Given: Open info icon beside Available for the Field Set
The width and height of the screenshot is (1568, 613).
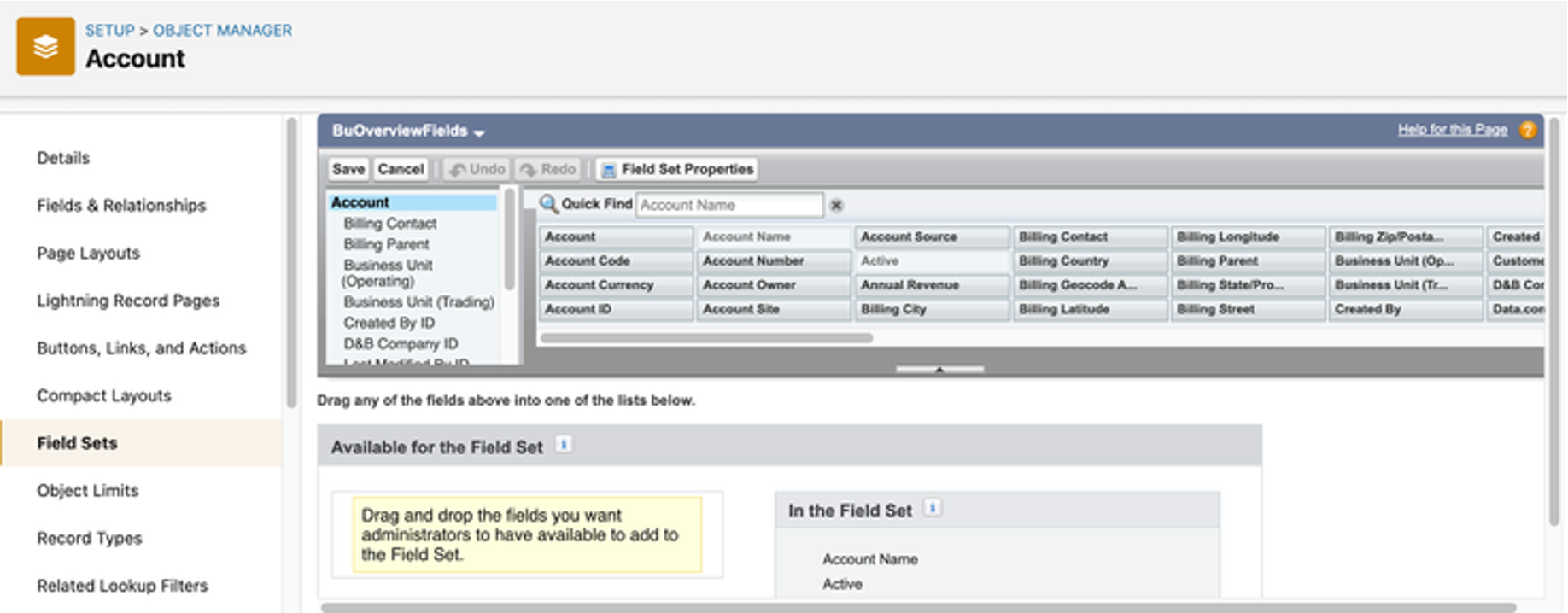Looking at the screenshot, I should tap(564, 445).
